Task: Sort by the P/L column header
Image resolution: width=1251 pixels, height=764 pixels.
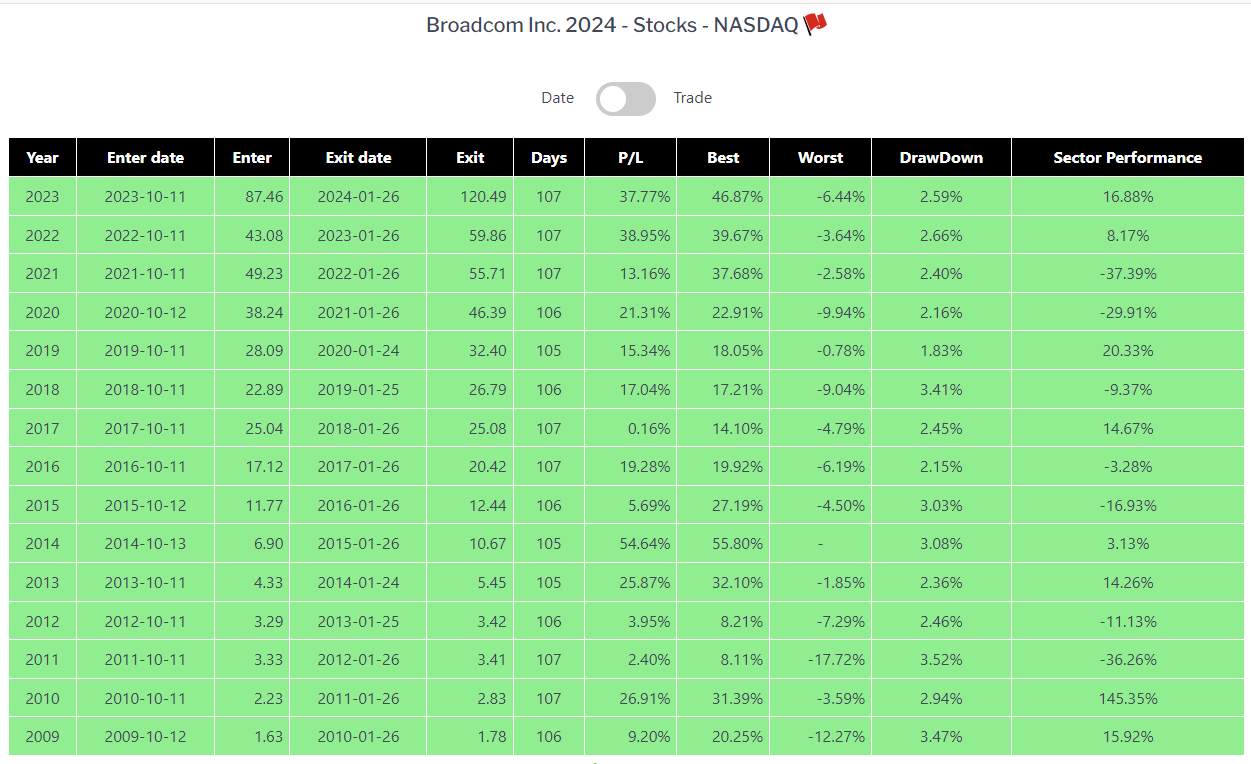Action: pos(631,158)
